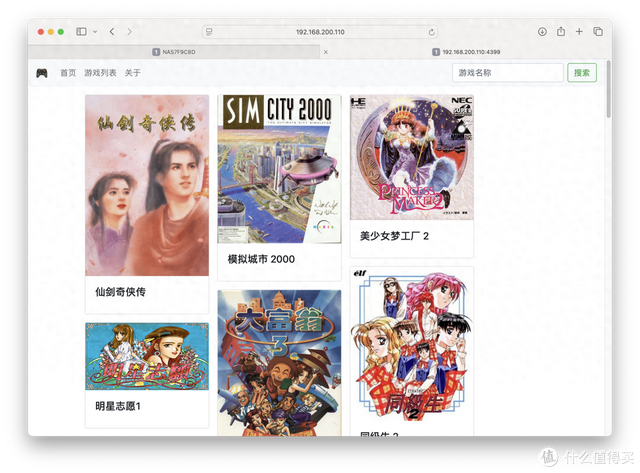Open the 仙剑奇侠传 cover image
This screenshot has height=473, width=640.
click(x=147, y=185)
